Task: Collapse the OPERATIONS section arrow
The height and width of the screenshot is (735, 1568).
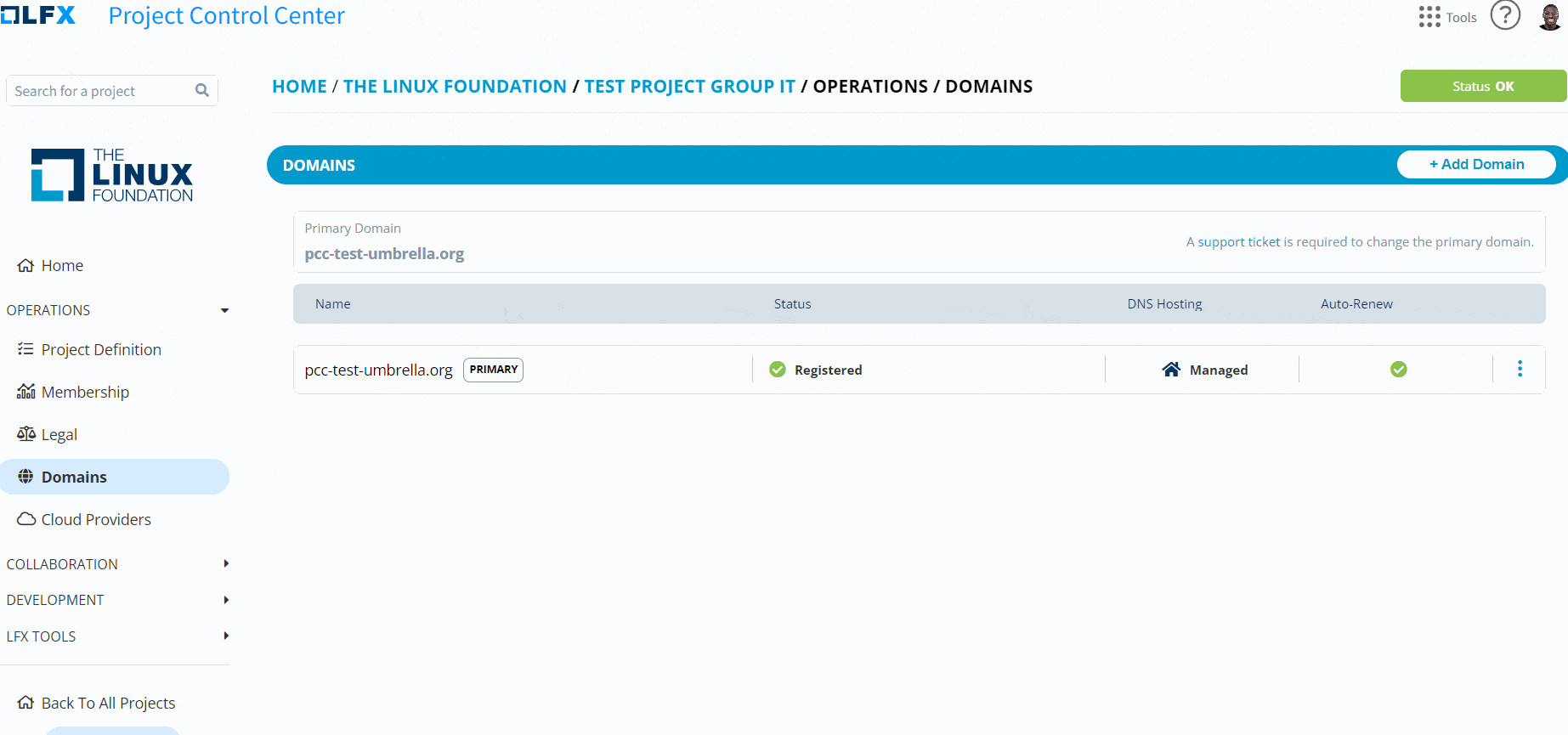Action: (224, 310)
